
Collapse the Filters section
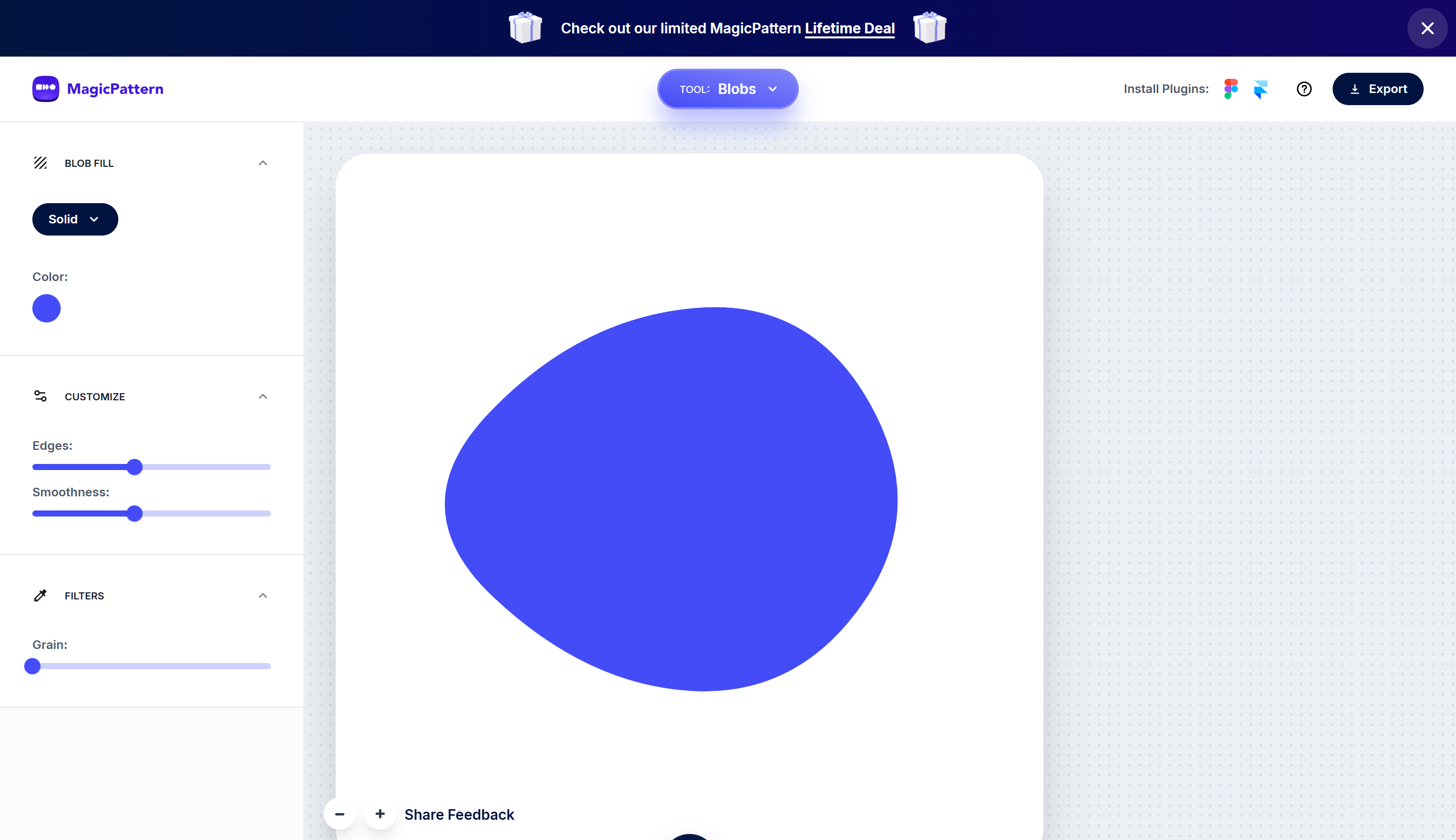[262, 595]
